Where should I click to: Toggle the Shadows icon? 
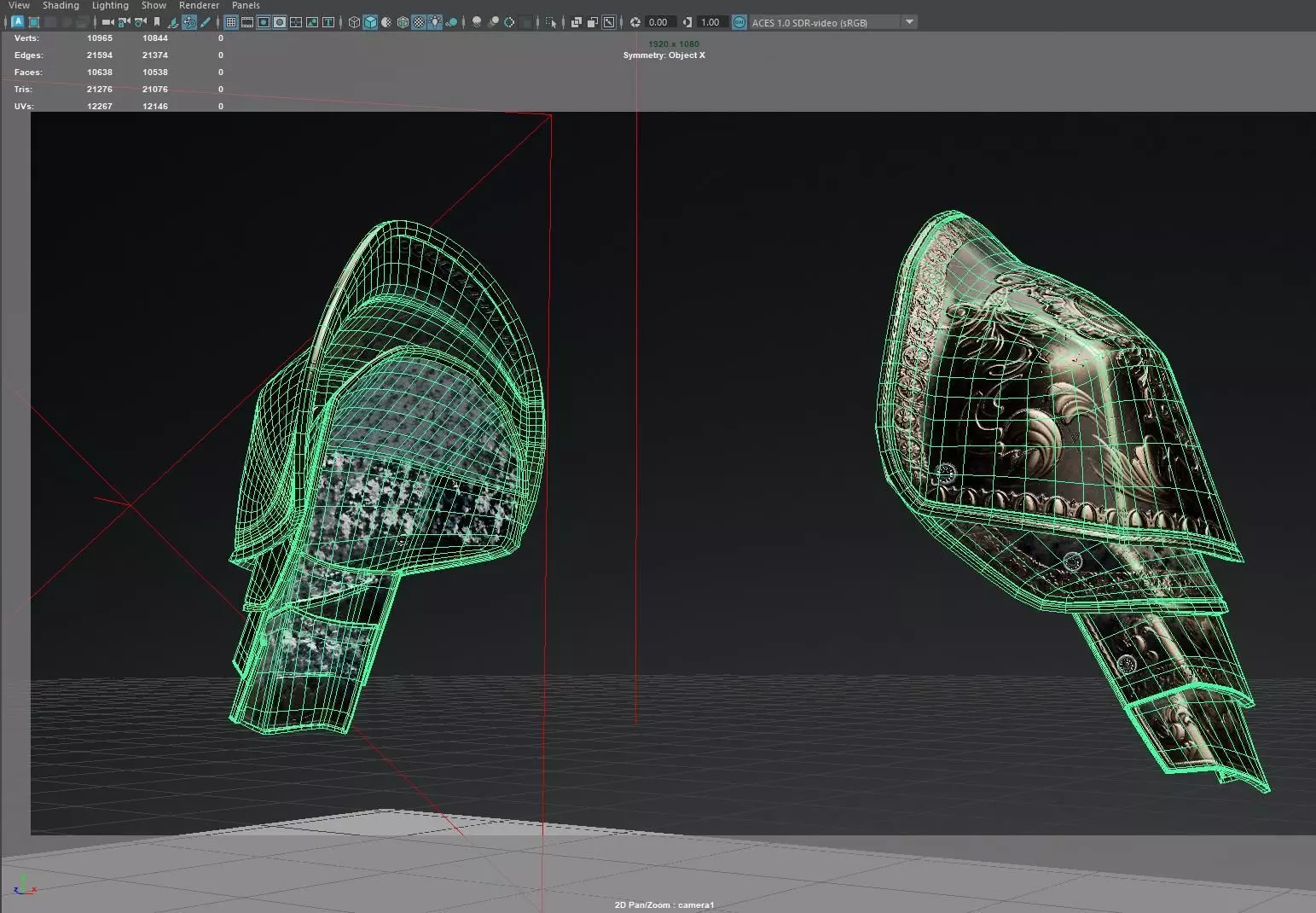[451, 22]
